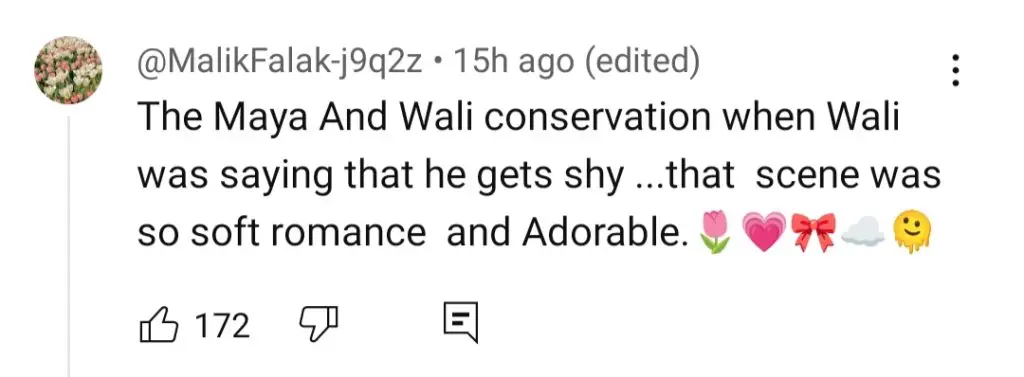Click the text "was saying that he gets shy"

pos(379,177)
